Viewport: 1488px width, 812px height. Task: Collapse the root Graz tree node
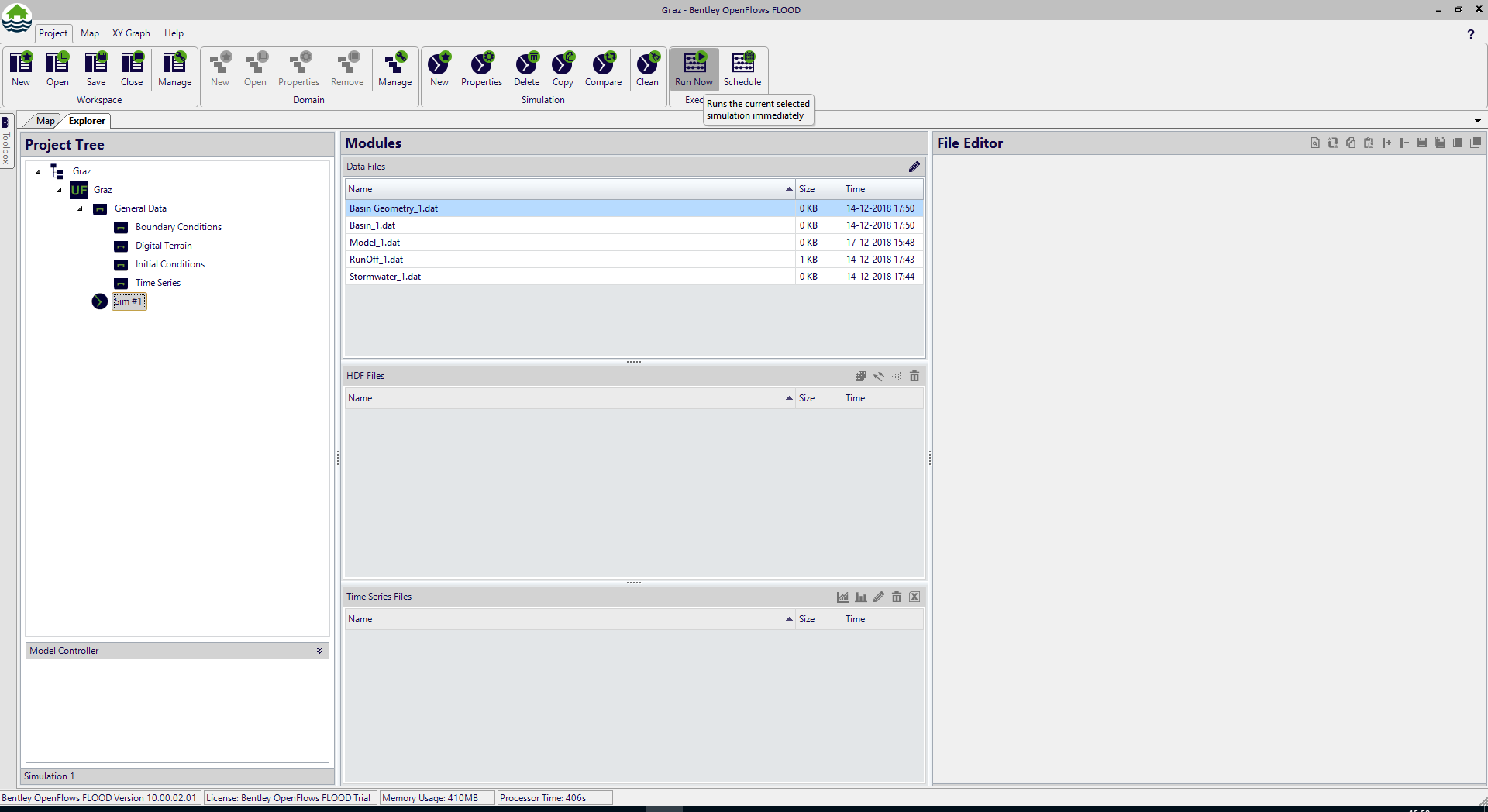tap(38, 171)
